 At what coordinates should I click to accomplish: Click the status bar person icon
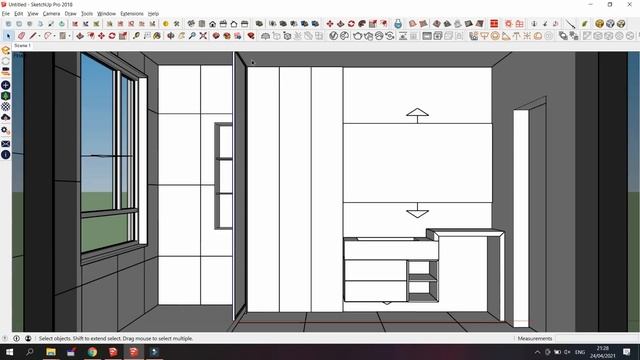(x=28, y=338)
